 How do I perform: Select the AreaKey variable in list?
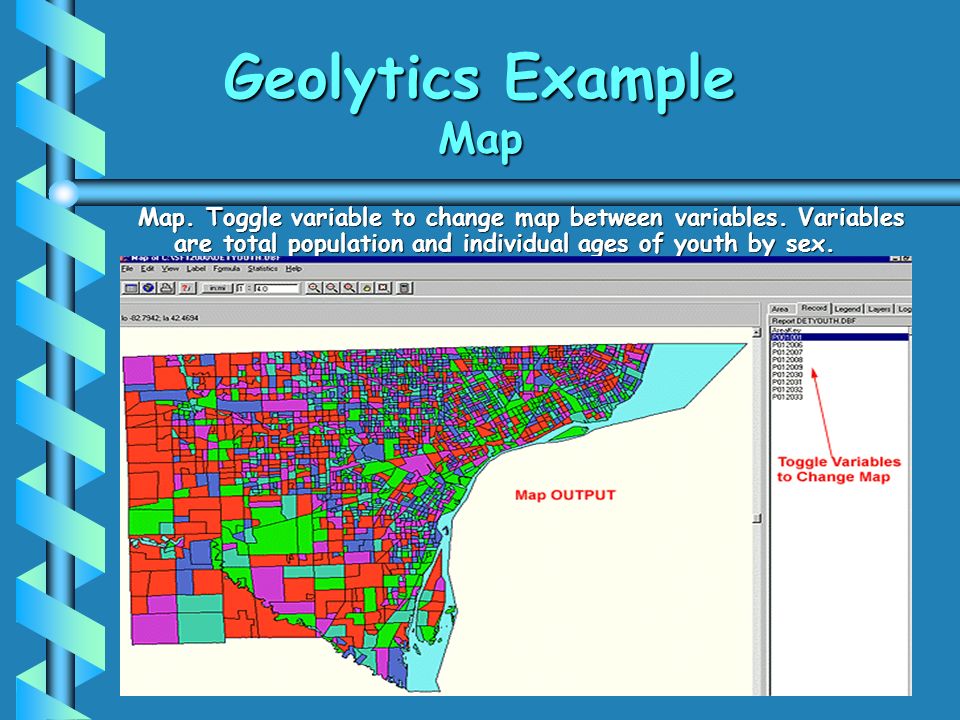pos(839,330)
